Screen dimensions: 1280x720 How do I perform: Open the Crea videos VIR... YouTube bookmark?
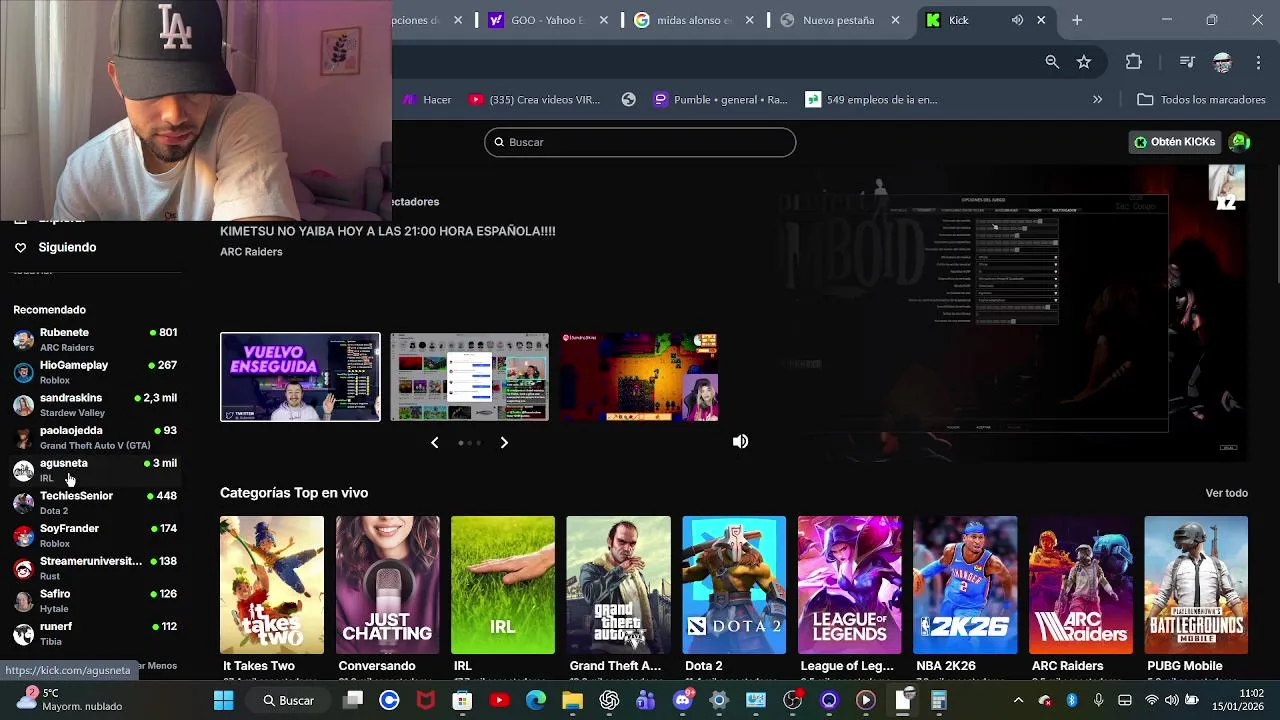(535, 99)
